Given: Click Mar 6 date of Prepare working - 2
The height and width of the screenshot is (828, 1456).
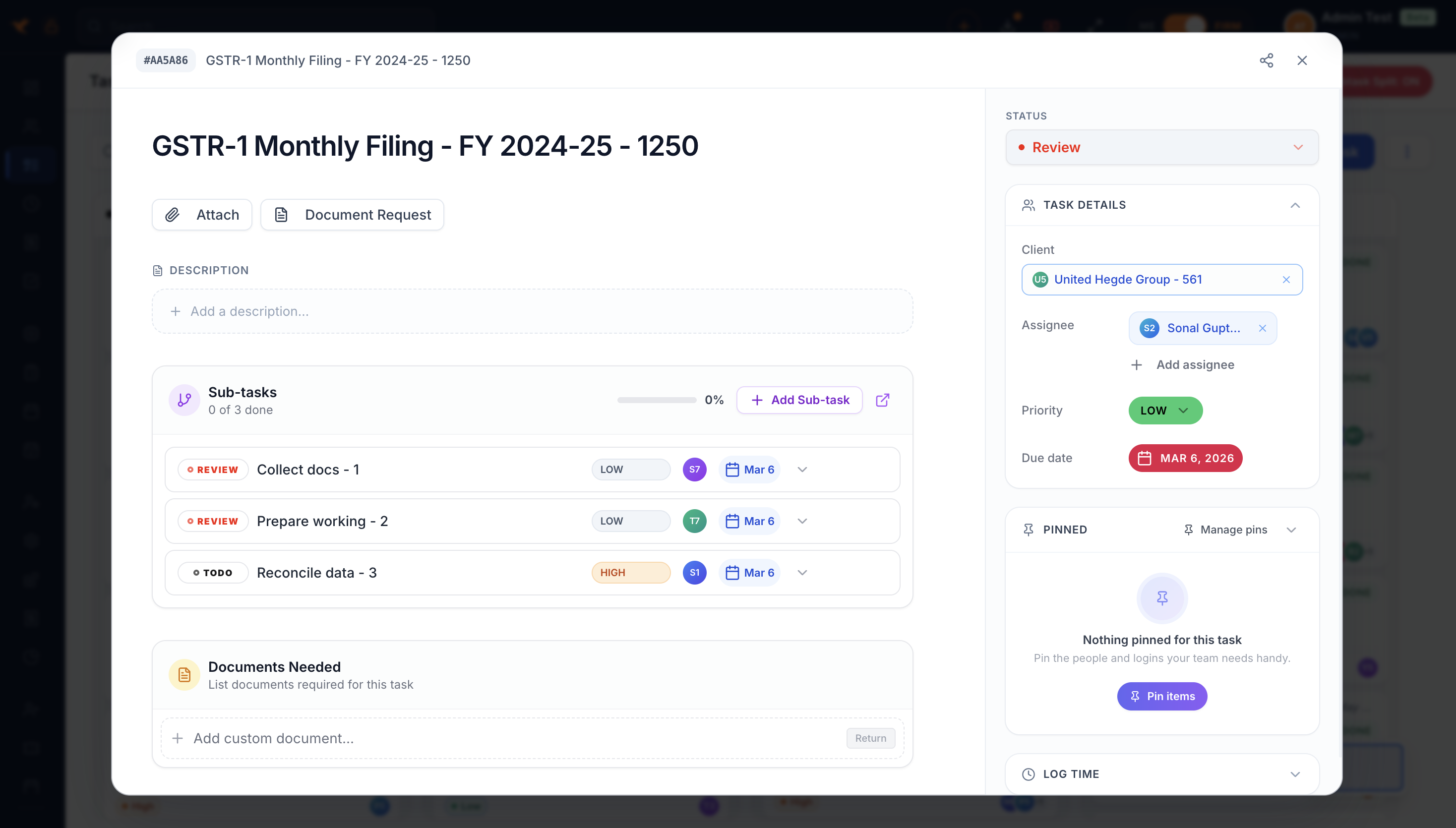Looking at the screenshot, I should click(750, 521).
